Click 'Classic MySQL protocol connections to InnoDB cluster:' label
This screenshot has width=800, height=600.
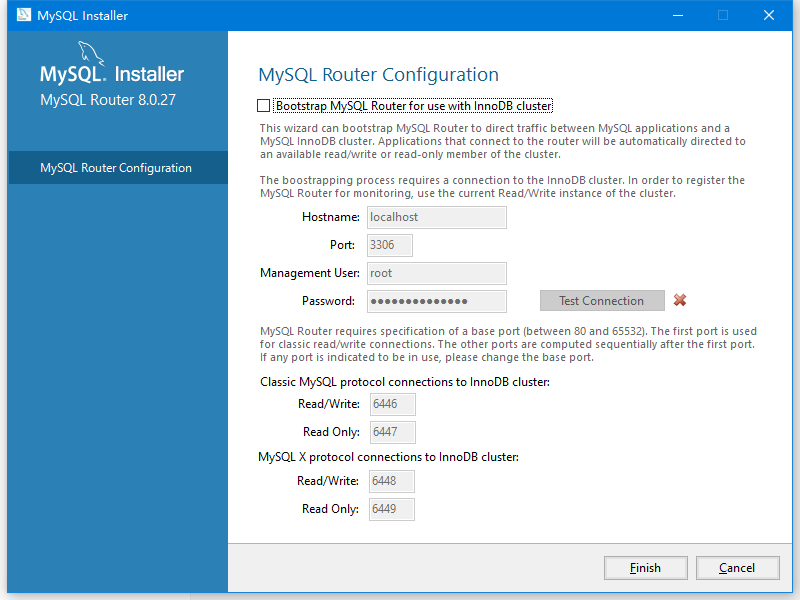(405, 382)
